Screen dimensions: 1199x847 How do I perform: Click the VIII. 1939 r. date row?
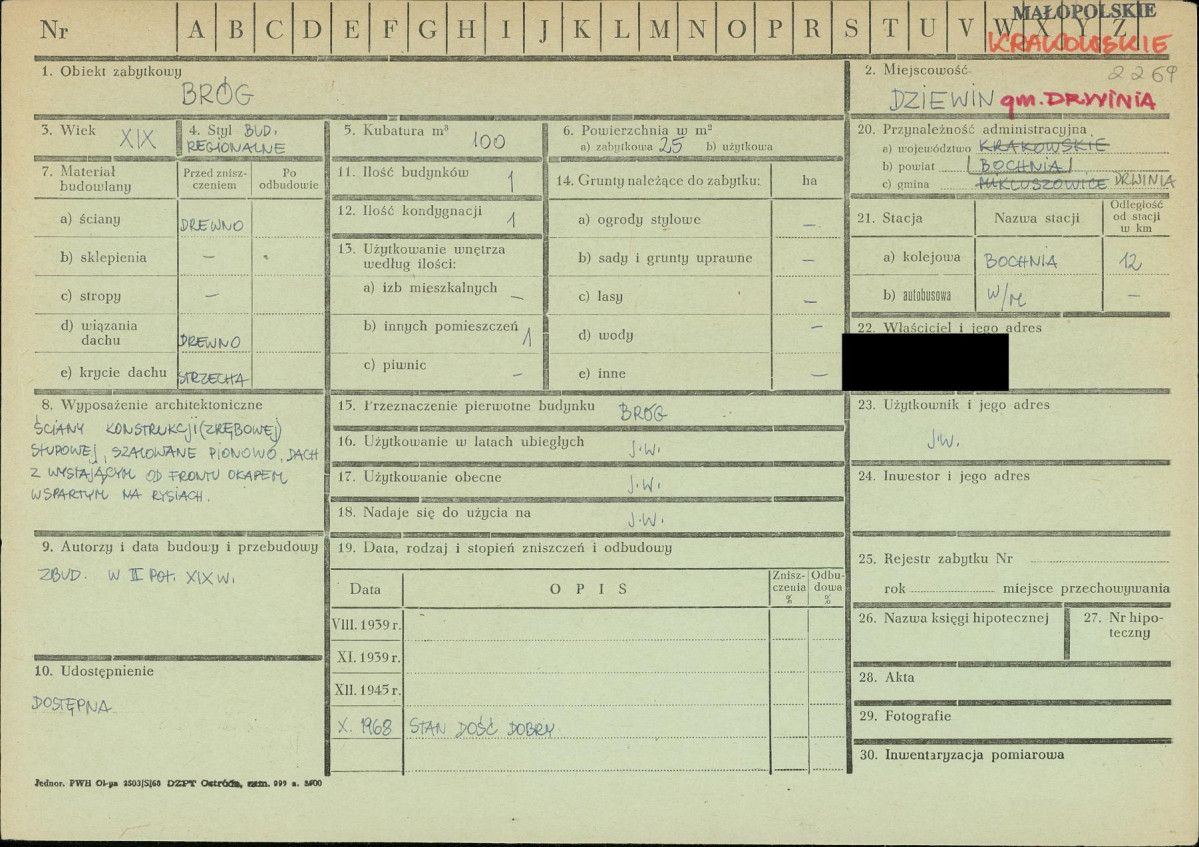point(366,624)
